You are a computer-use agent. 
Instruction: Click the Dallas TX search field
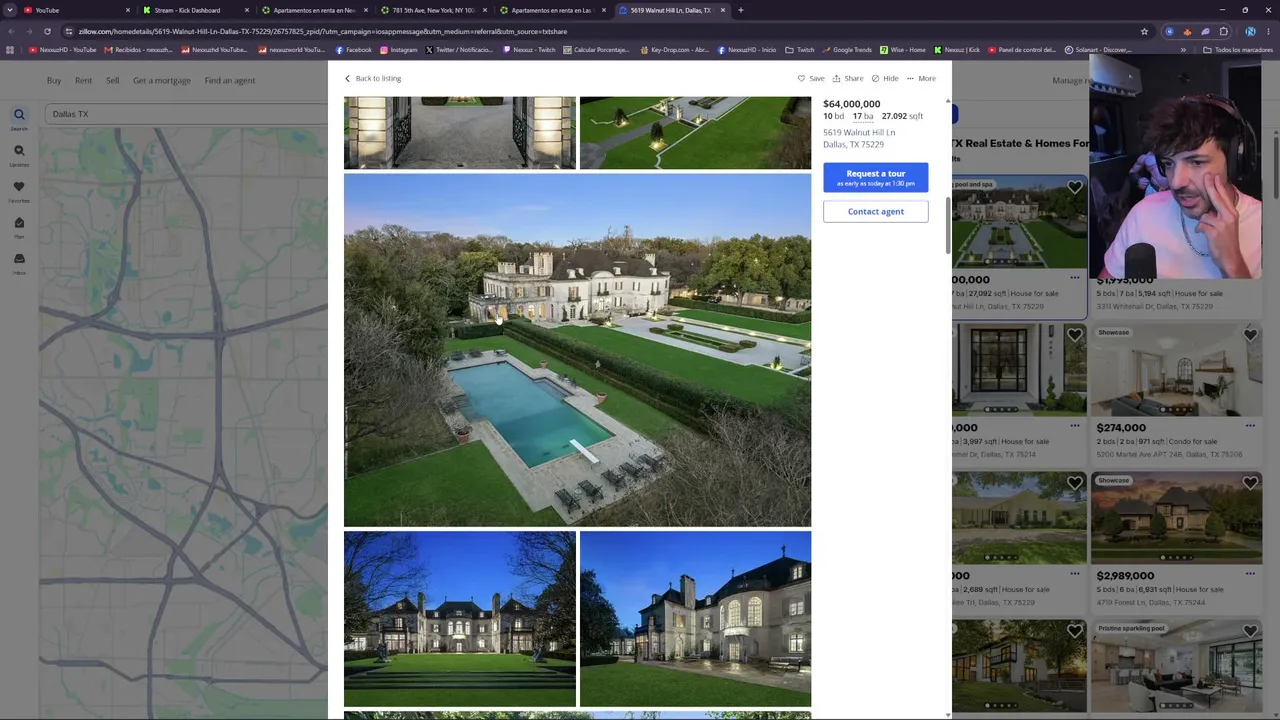pyautogui.click(x=185, y=114)
